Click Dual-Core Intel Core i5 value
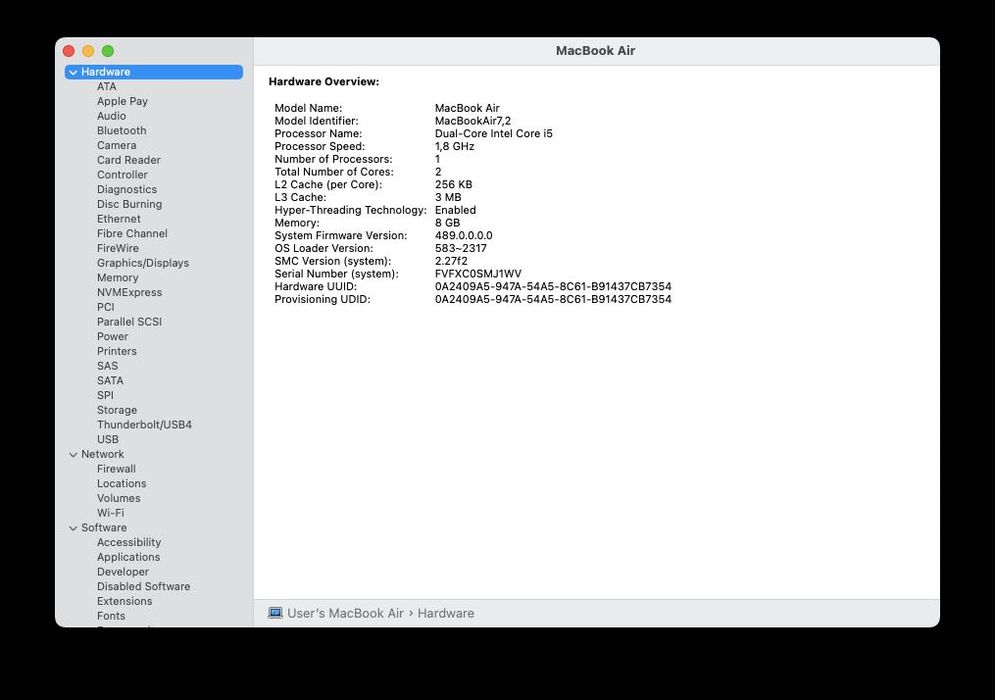The width and height of the screenshot is (995, 700). click(494, 133)
